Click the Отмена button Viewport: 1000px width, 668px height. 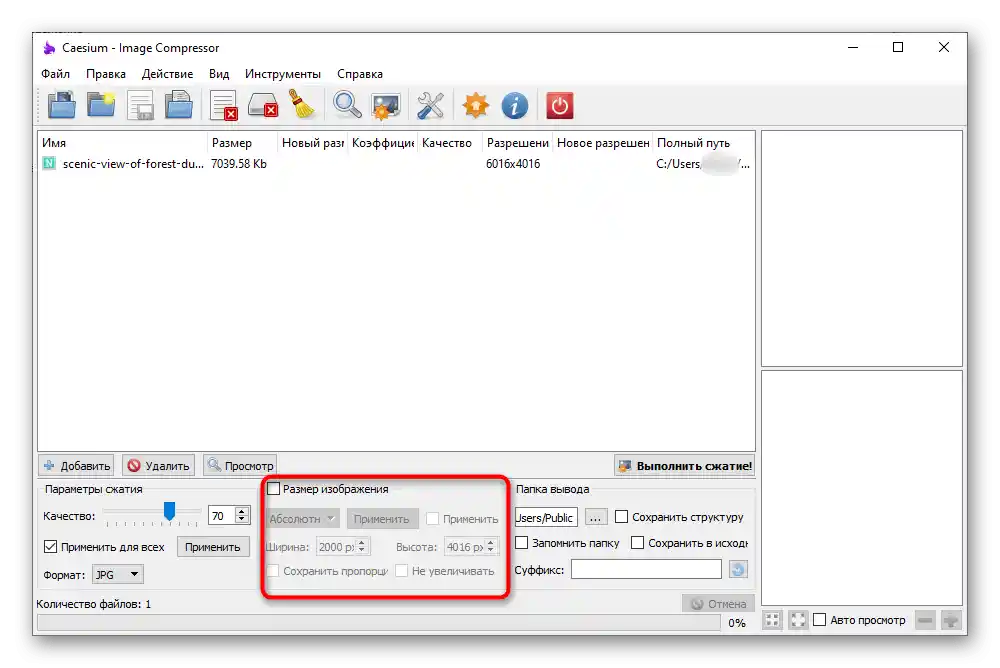pyautogui.click(x=718, y=604)
